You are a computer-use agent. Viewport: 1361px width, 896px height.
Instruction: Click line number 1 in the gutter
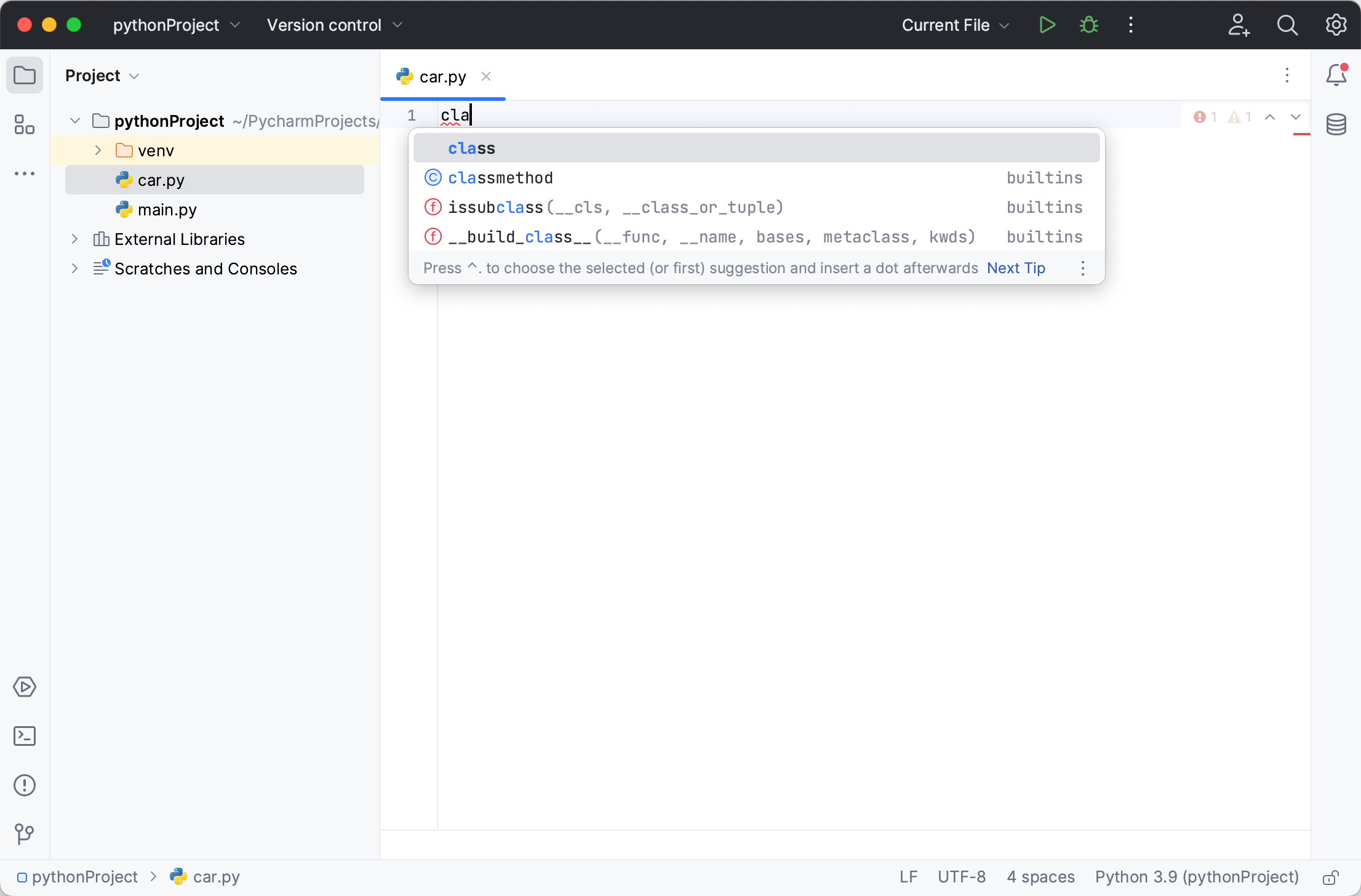pyautogui.click(x=412, y=115)
